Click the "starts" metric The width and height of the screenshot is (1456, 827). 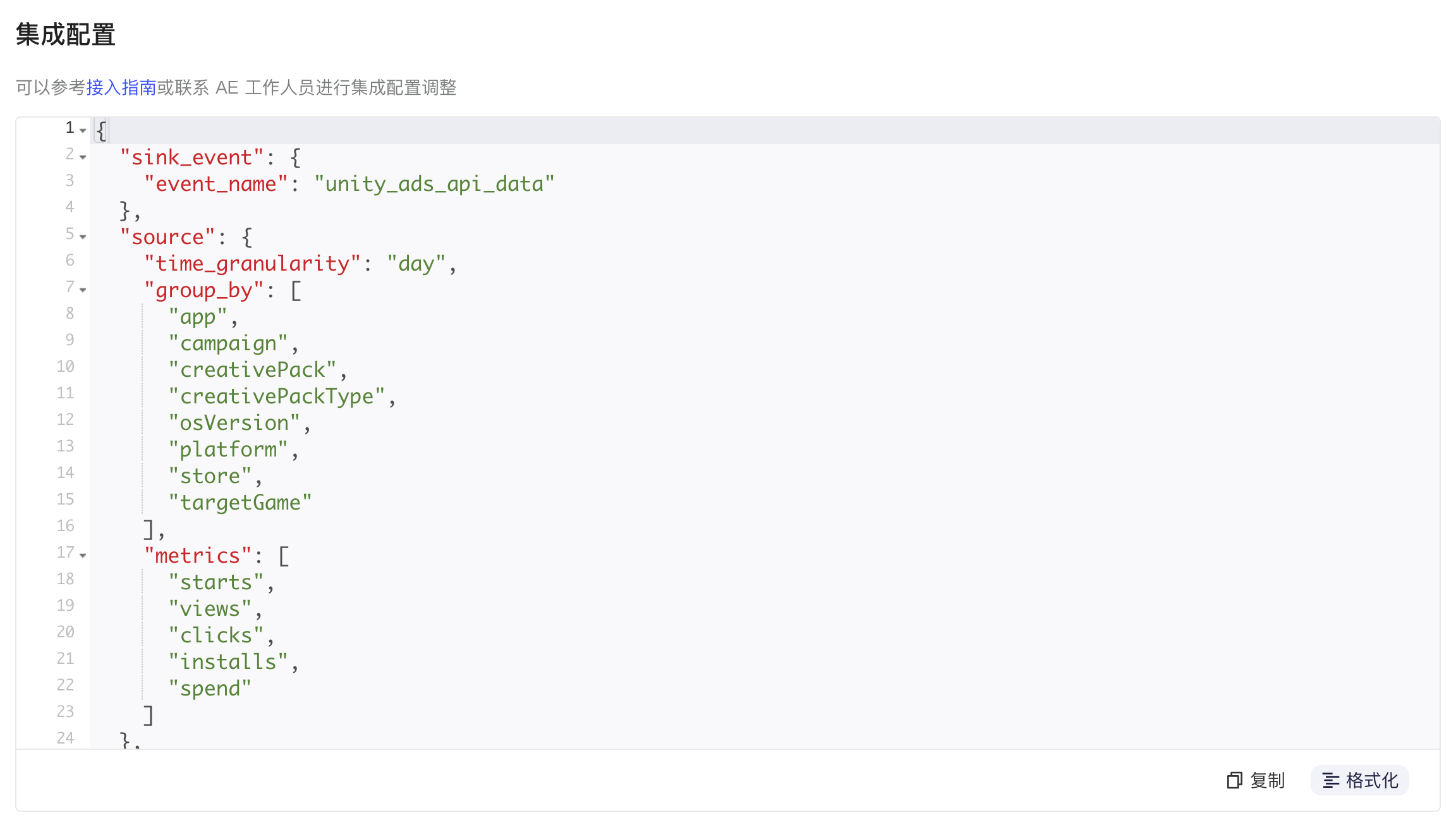[216, 582]
